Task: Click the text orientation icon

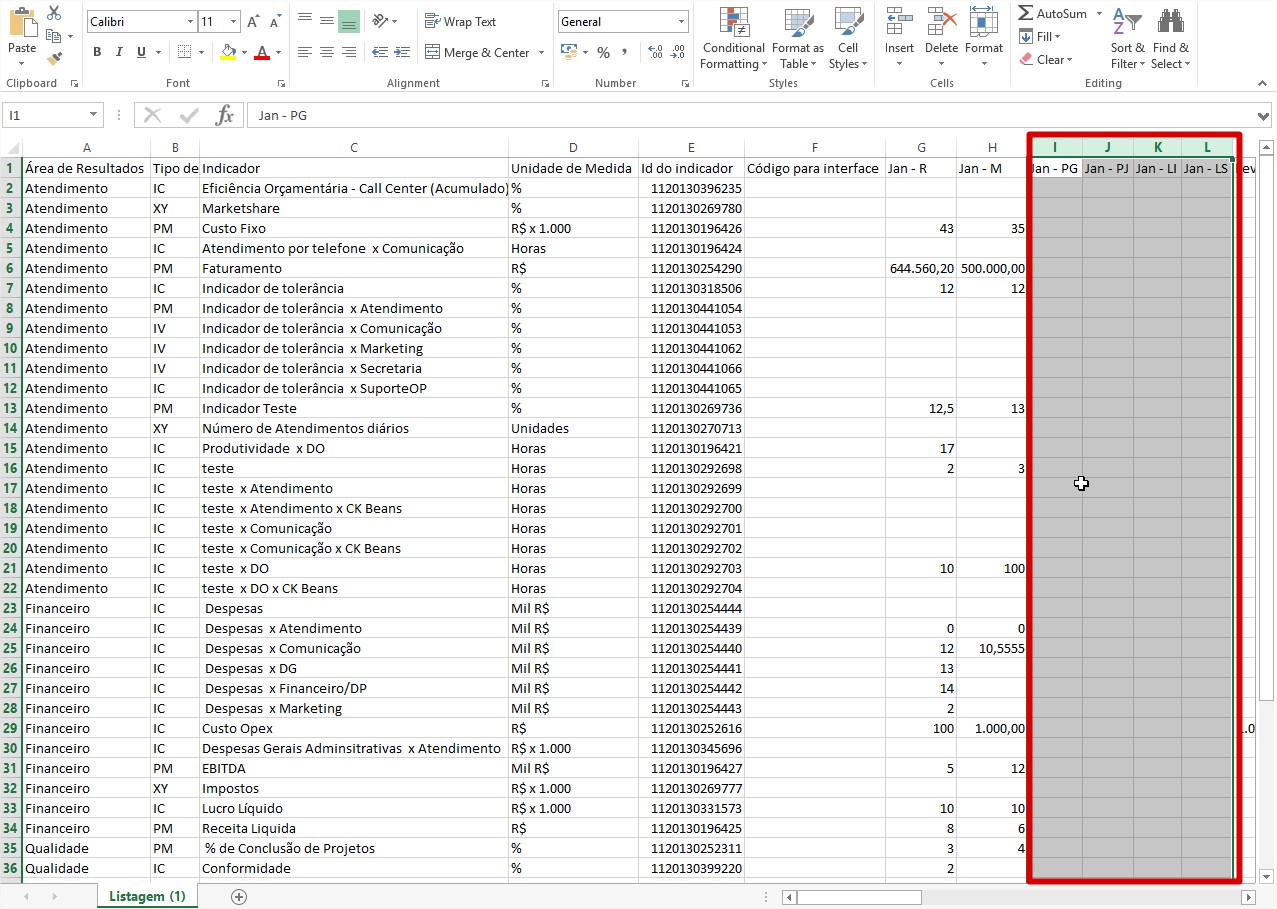Action: 380,21
